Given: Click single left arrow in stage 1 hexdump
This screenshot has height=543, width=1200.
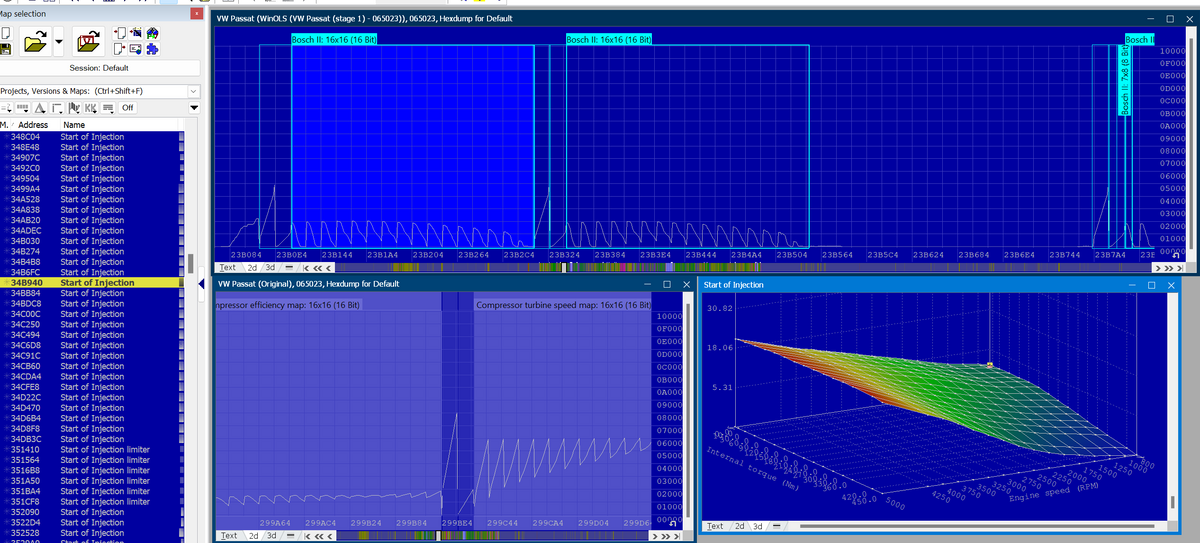Looking at the screenshot, I should point(328,268).
